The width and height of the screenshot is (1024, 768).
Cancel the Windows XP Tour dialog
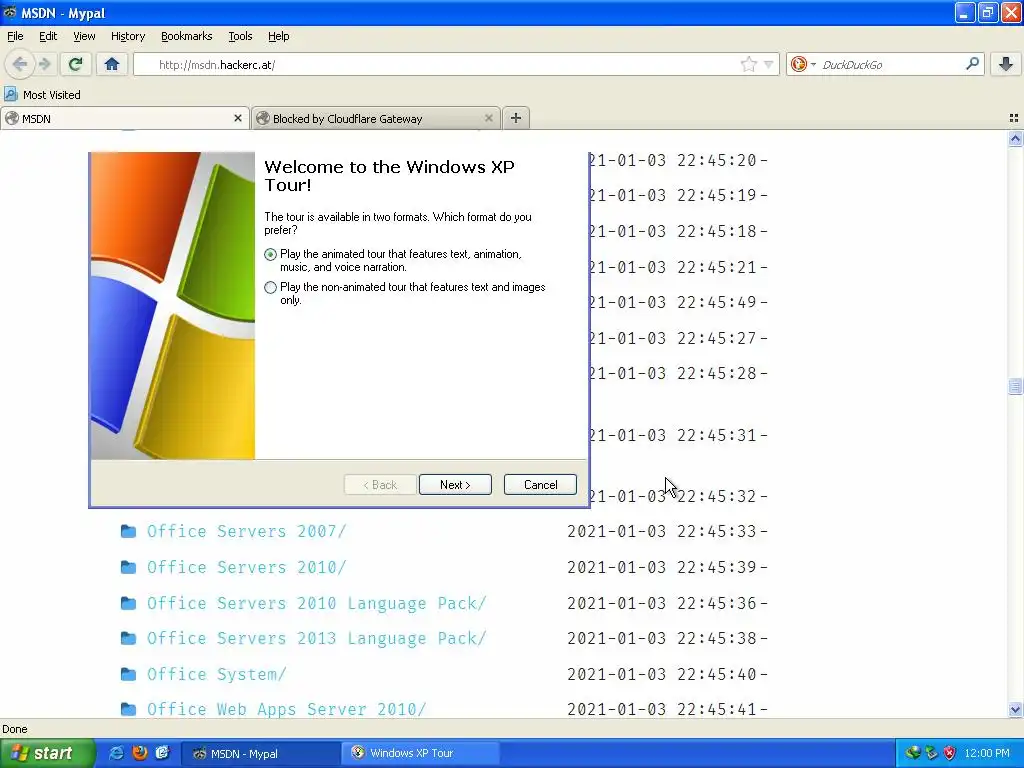click(x=540, y=485)
